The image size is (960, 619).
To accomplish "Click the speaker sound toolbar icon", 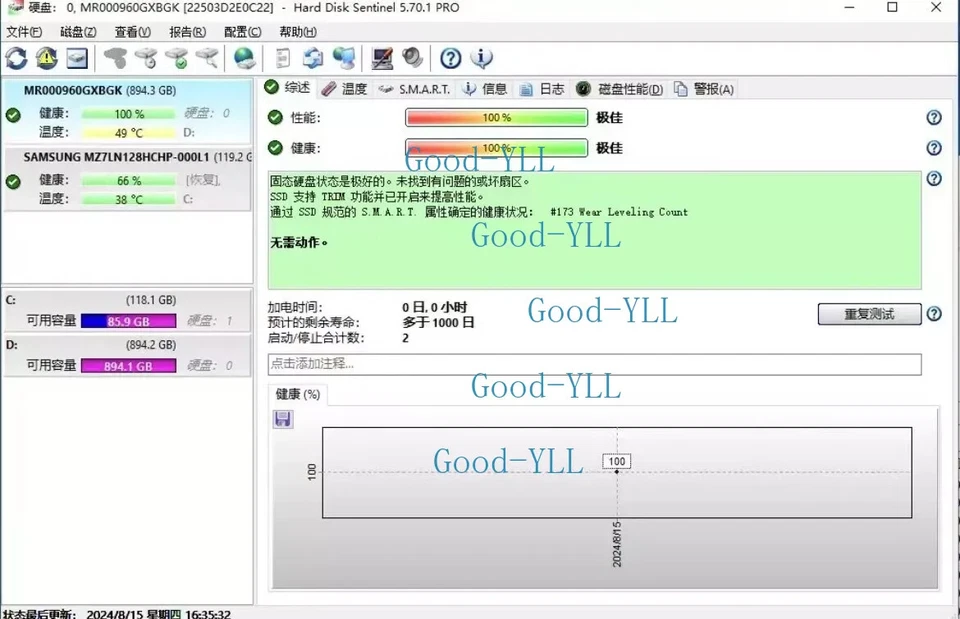I will pos(413,58).
